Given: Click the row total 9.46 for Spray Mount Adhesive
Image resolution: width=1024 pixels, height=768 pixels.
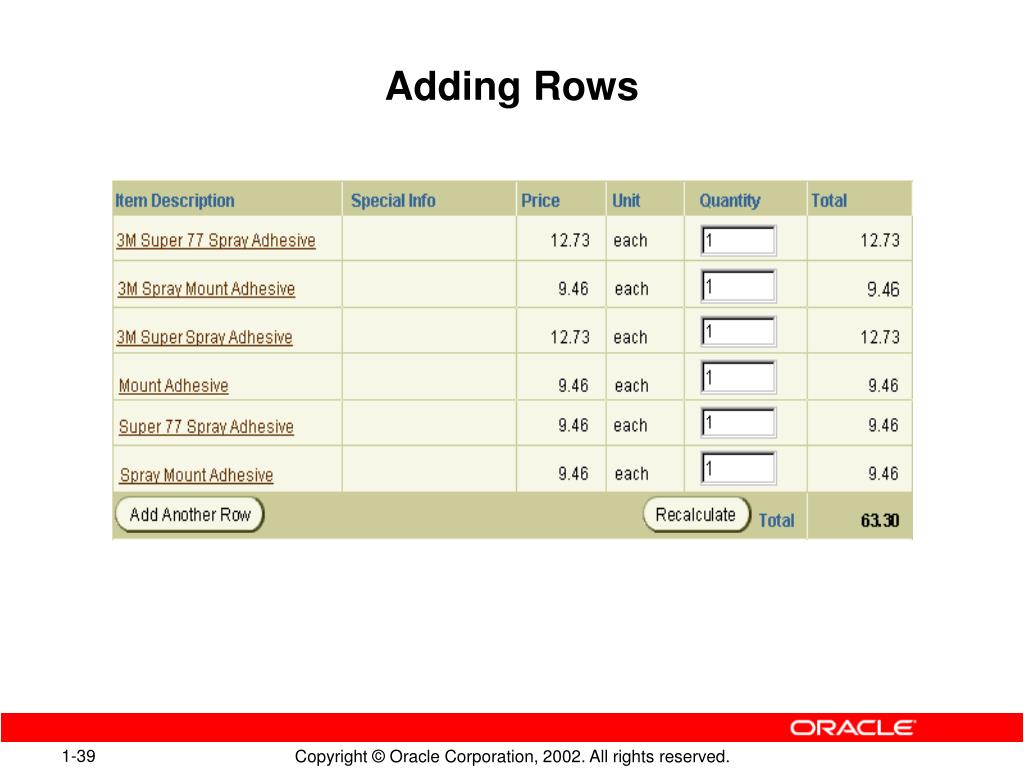Looking at the screenshot, I should point(884,473).
